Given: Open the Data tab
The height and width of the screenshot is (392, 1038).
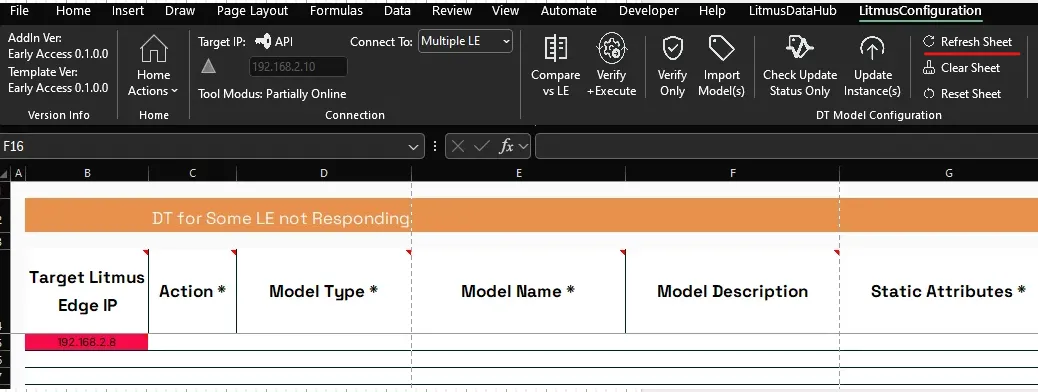Looking at the screenshot, I should (397, 11).
